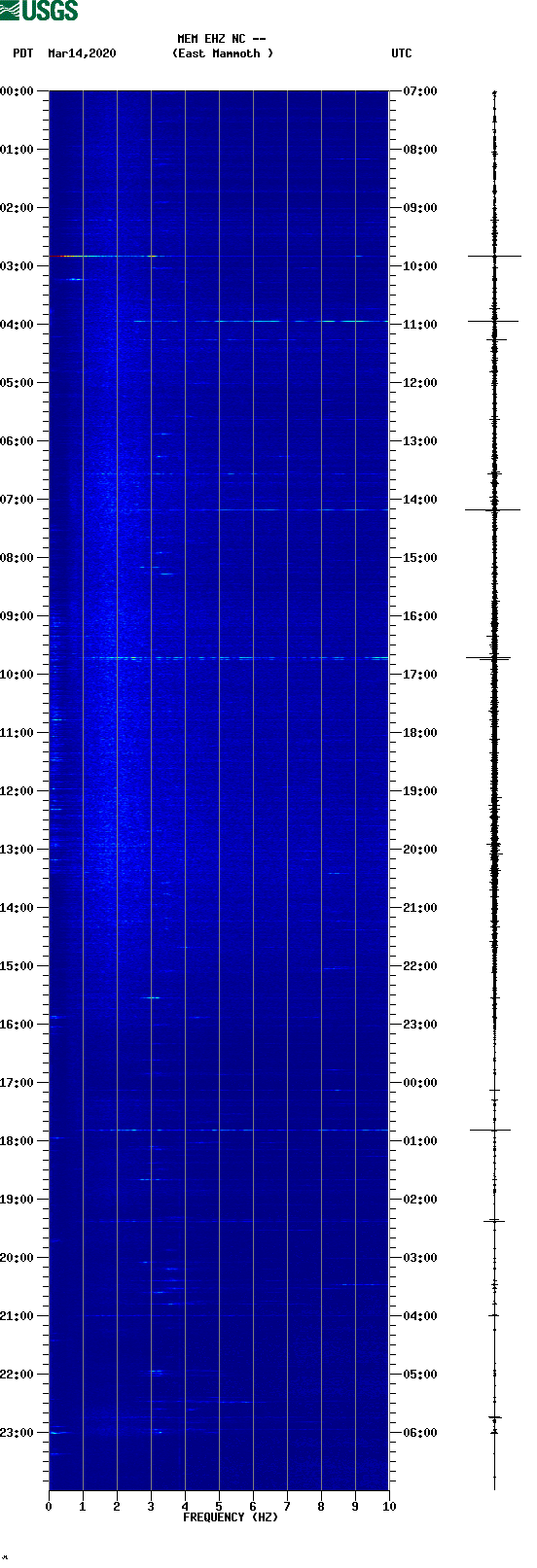The image size is (537, 1568).
Task: Click PDT time label '00:00'
Action: pos(18,91)
